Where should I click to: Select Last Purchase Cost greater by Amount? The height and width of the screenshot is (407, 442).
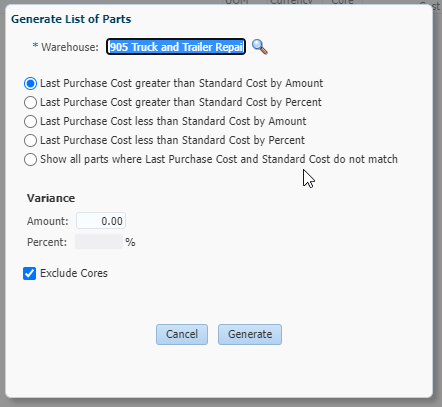tap(30, 83)
